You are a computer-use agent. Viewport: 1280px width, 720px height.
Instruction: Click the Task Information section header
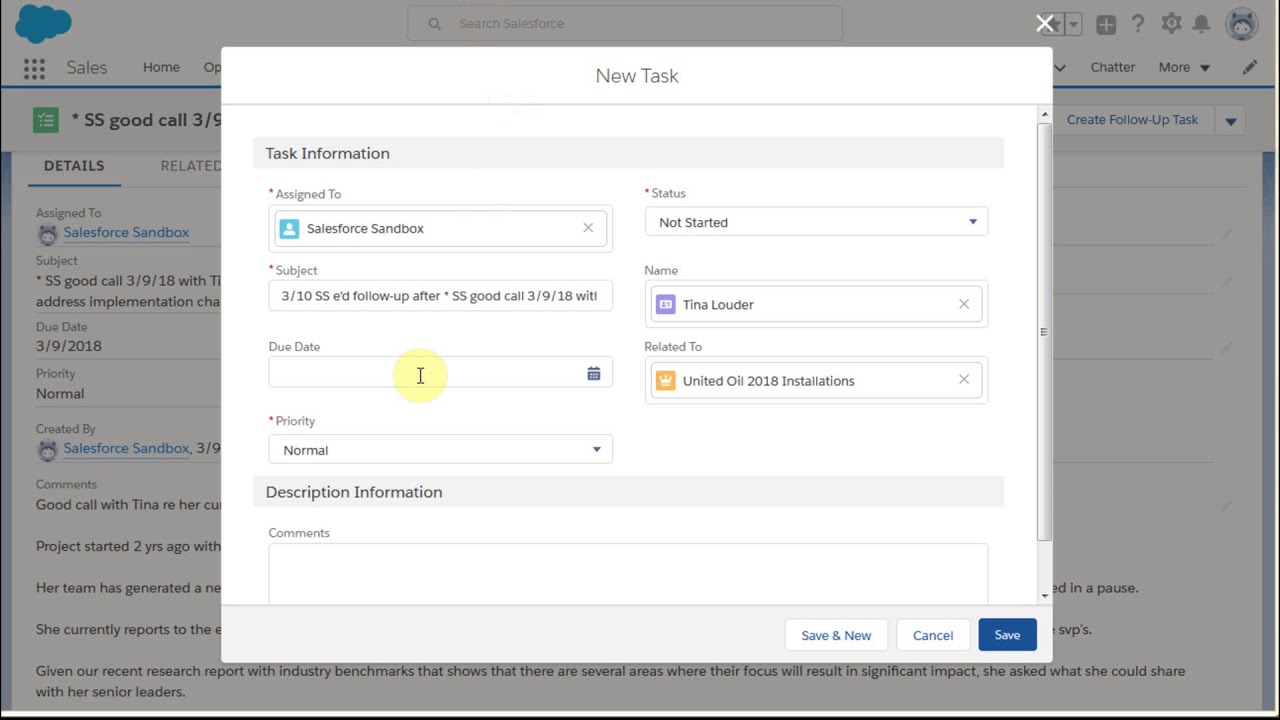[x=628, y=153]
